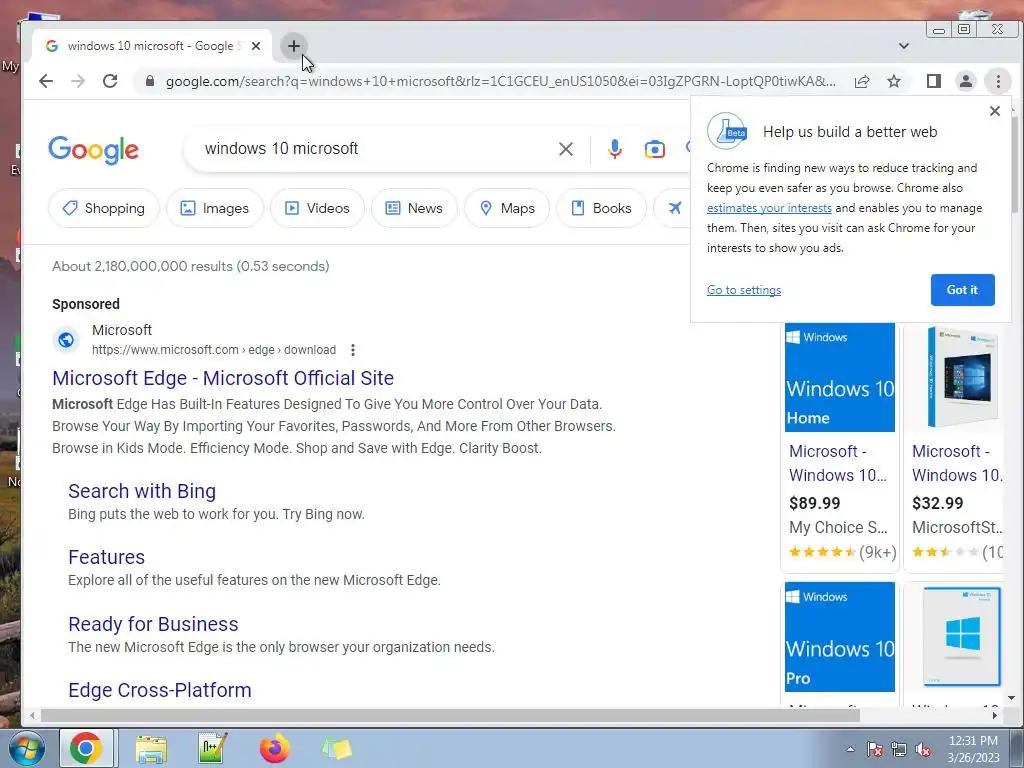Screen dimensions: 1024x768
Task: Close the 'windows 10 microsoft' tab
Action: click(256, 46)
